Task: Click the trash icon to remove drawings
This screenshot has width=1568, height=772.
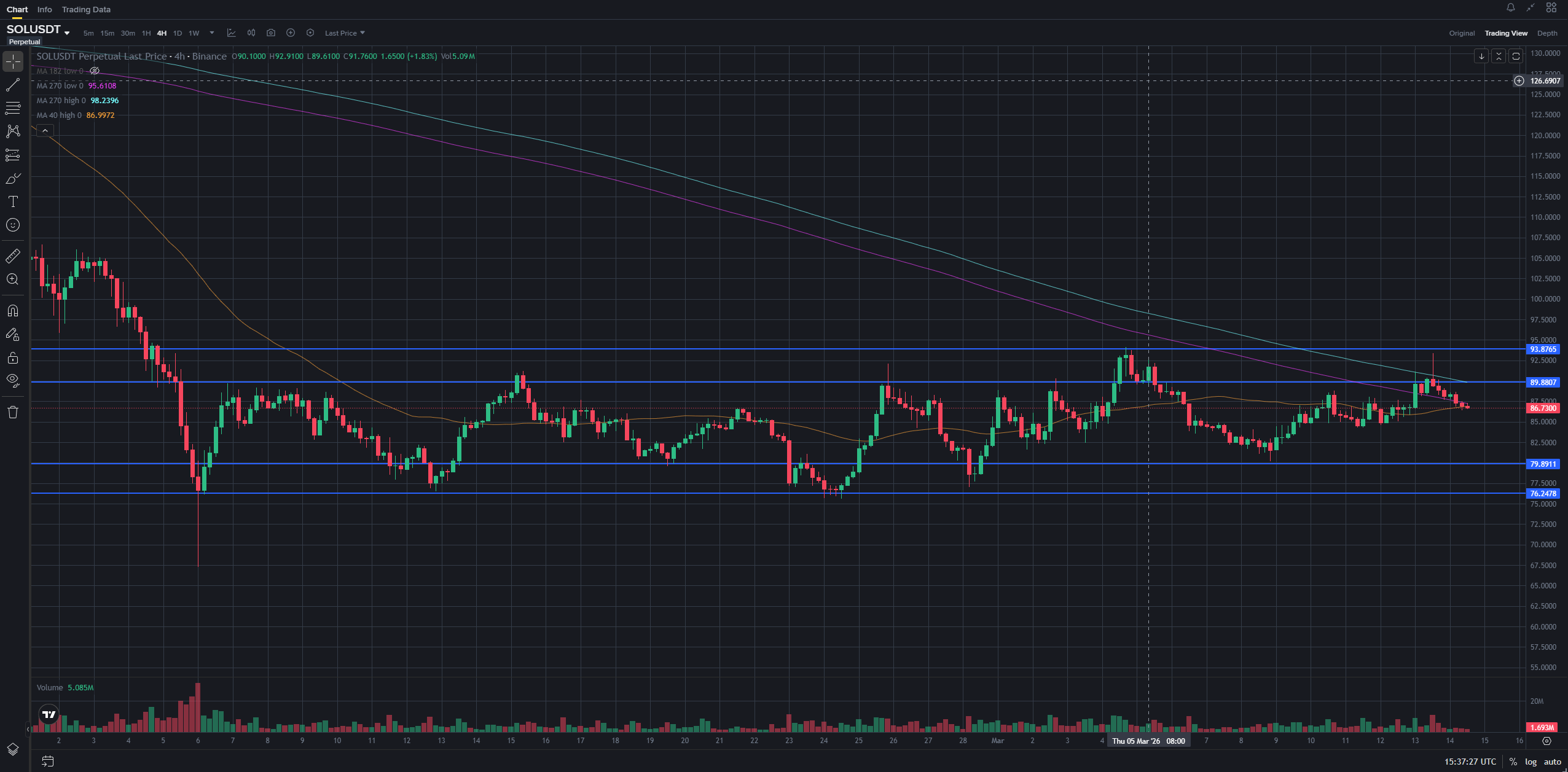Action: pyautogui.click(x=13, y=412)
